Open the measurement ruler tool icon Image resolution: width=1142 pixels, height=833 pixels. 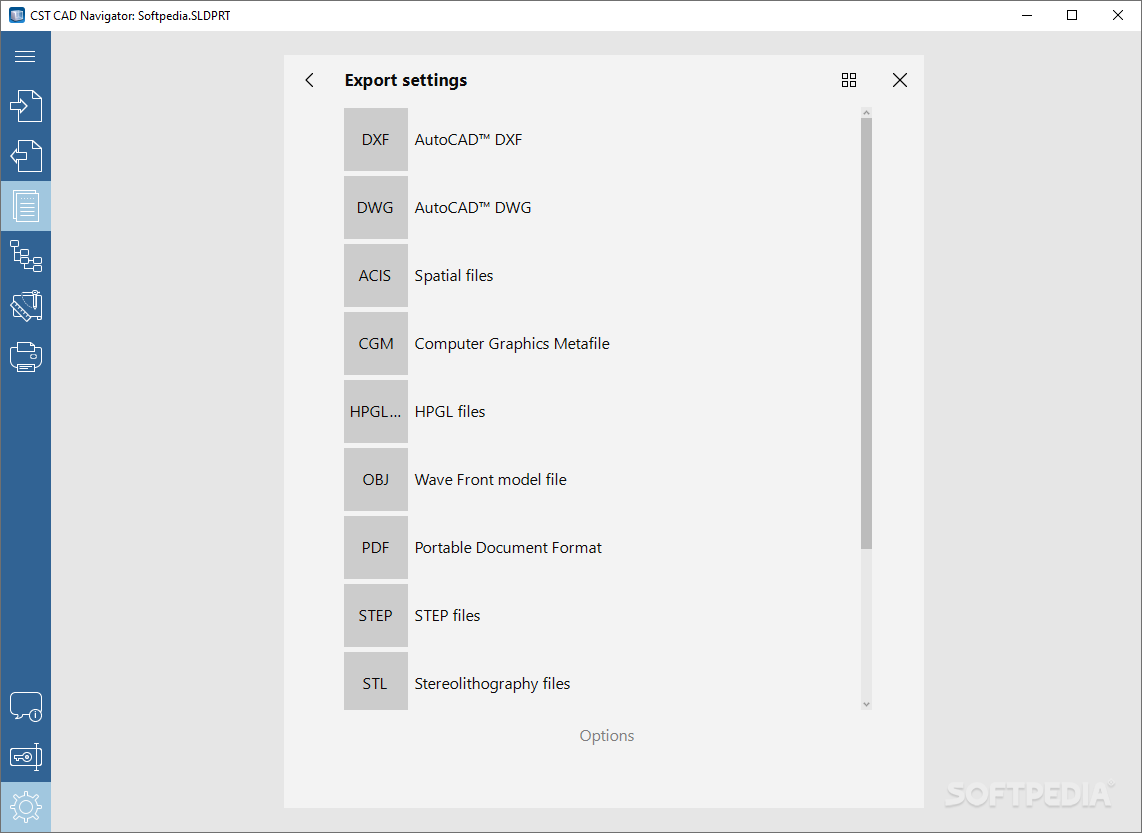[25, 307]
